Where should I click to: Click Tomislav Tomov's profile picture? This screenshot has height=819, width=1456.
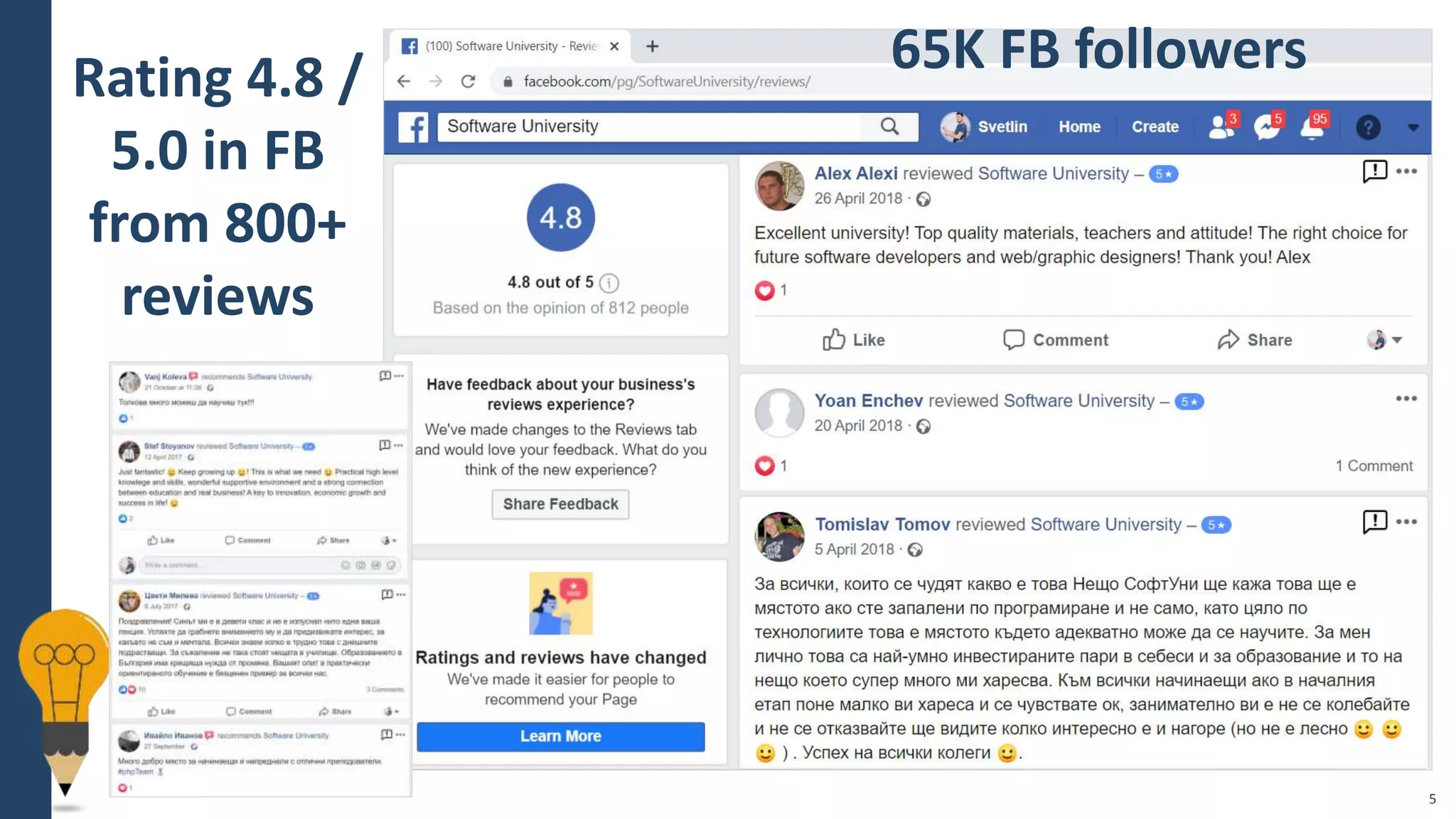pos(780,537)
